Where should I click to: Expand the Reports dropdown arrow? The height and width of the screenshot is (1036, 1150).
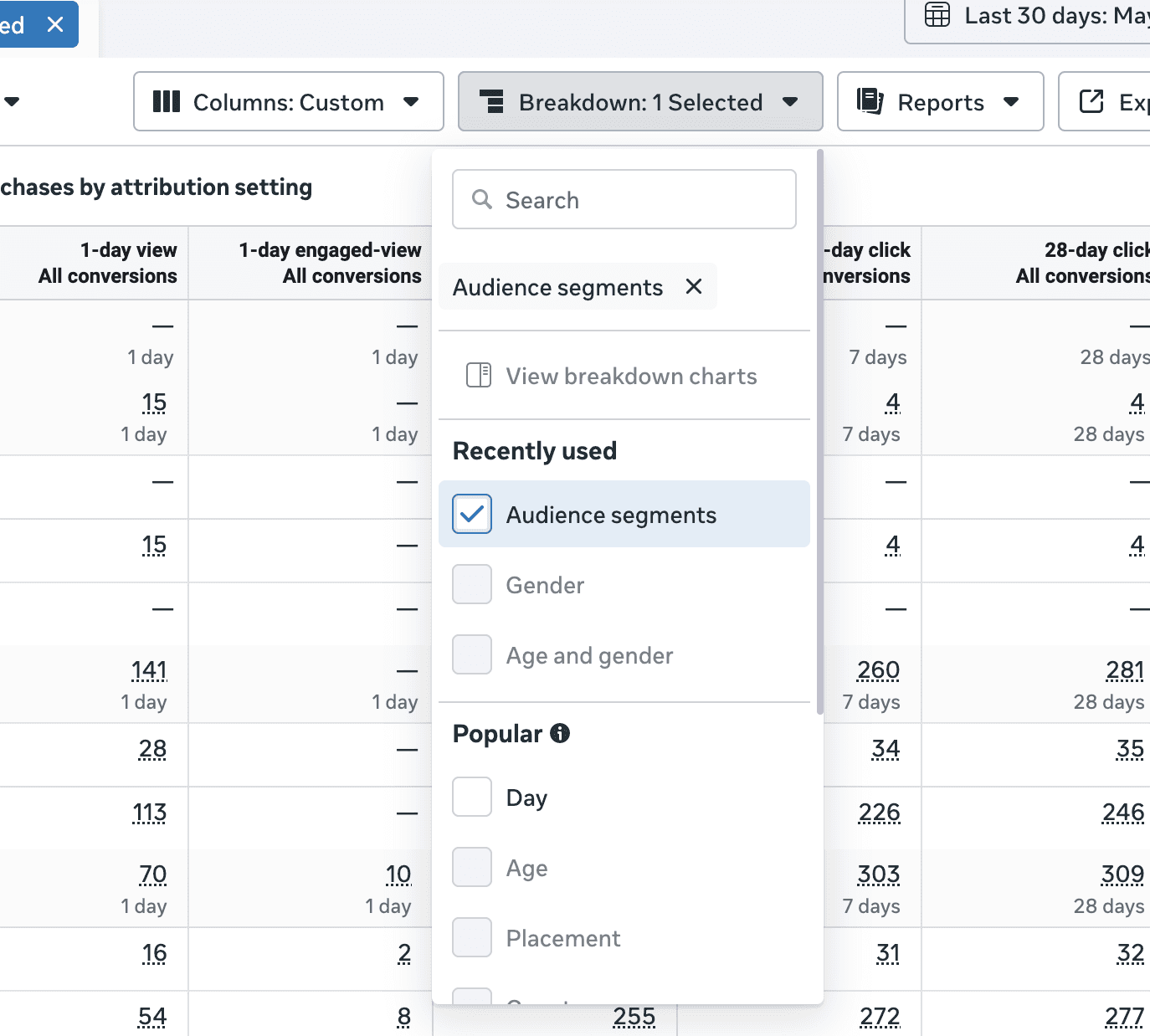1011,102
